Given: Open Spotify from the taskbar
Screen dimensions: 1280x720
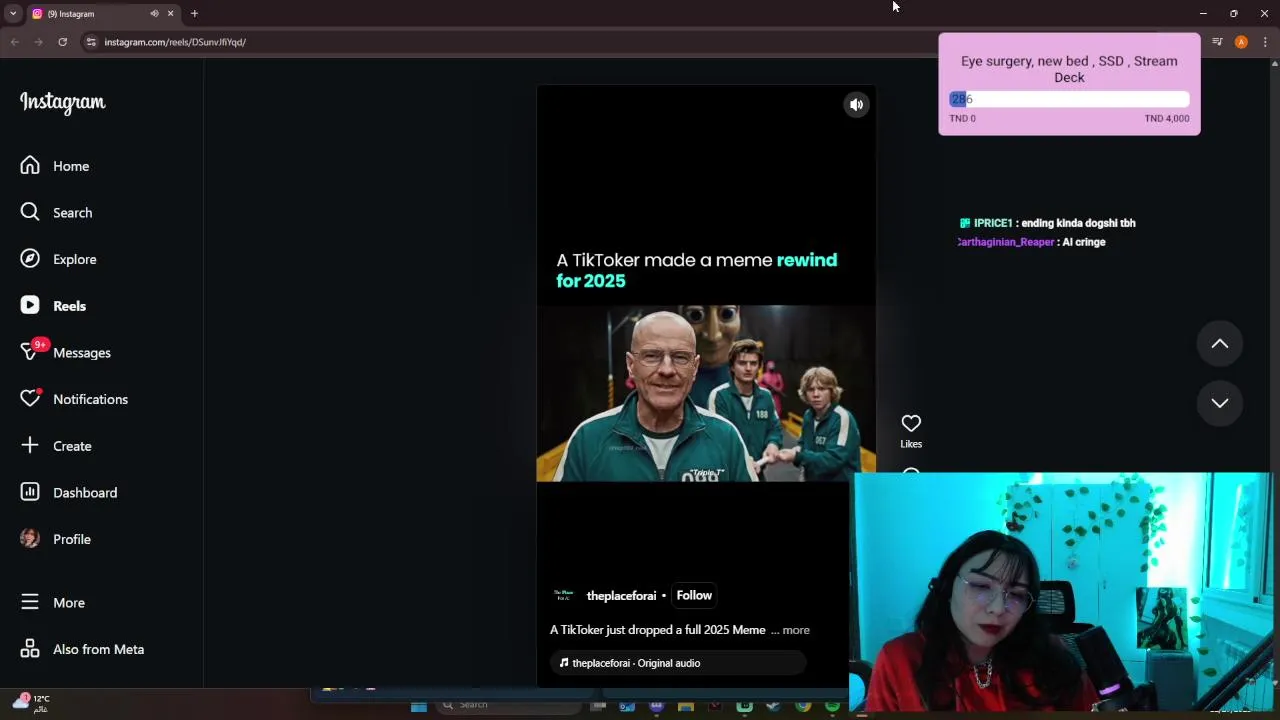Looking at the screenshot, I should [832, 706].
